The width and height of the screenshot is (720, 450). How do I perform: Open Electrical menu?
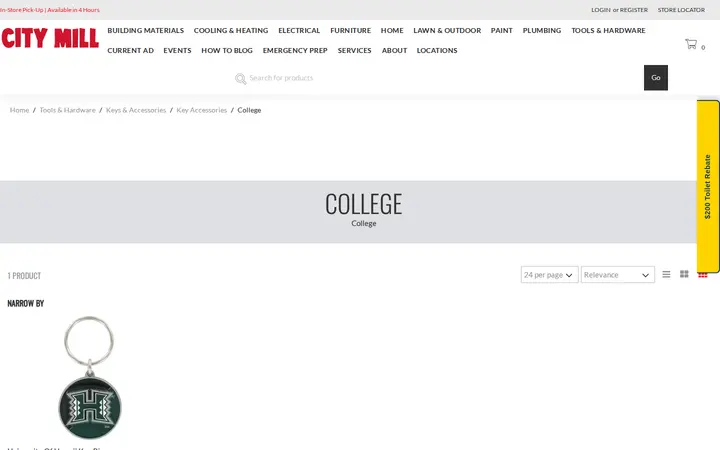click(x=299, y=30)
